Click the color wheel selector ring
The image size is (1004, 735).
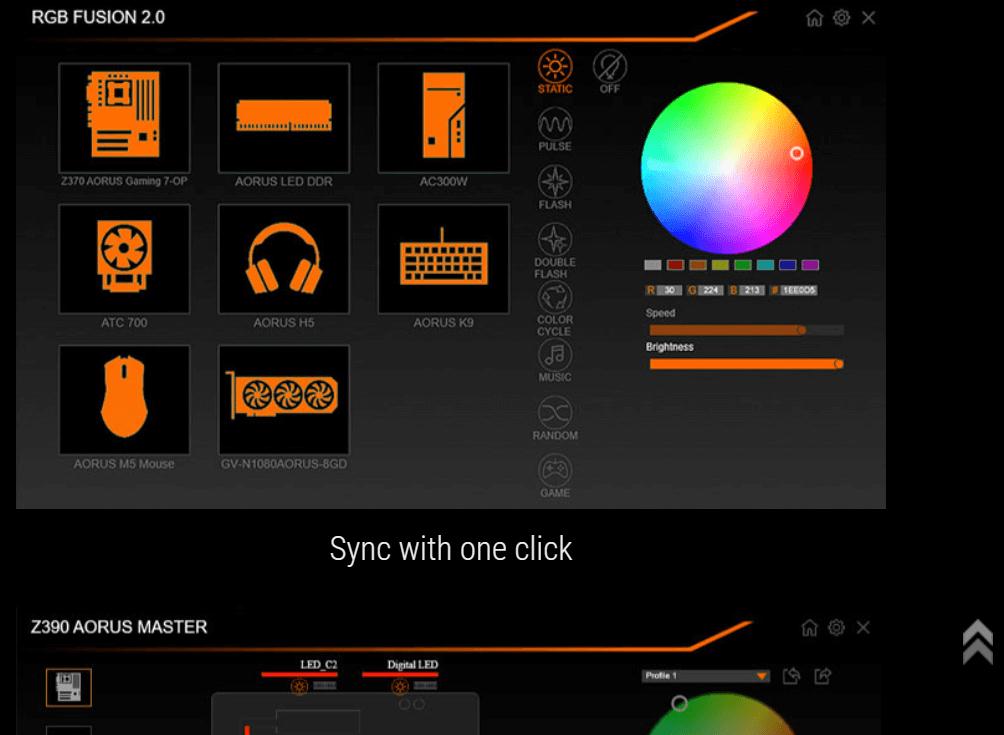point(797,154)
